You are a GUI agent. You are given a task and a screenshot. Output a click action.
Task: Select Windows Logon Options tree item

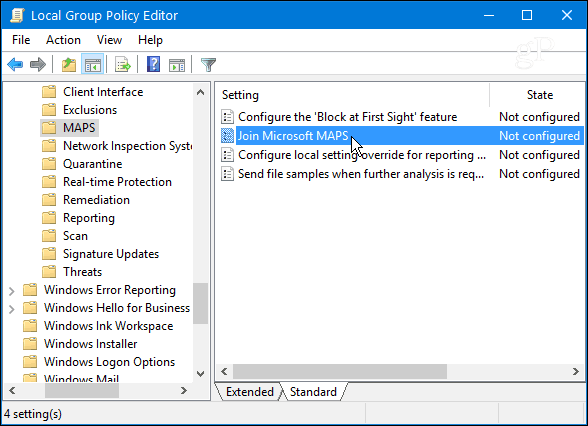110,362
